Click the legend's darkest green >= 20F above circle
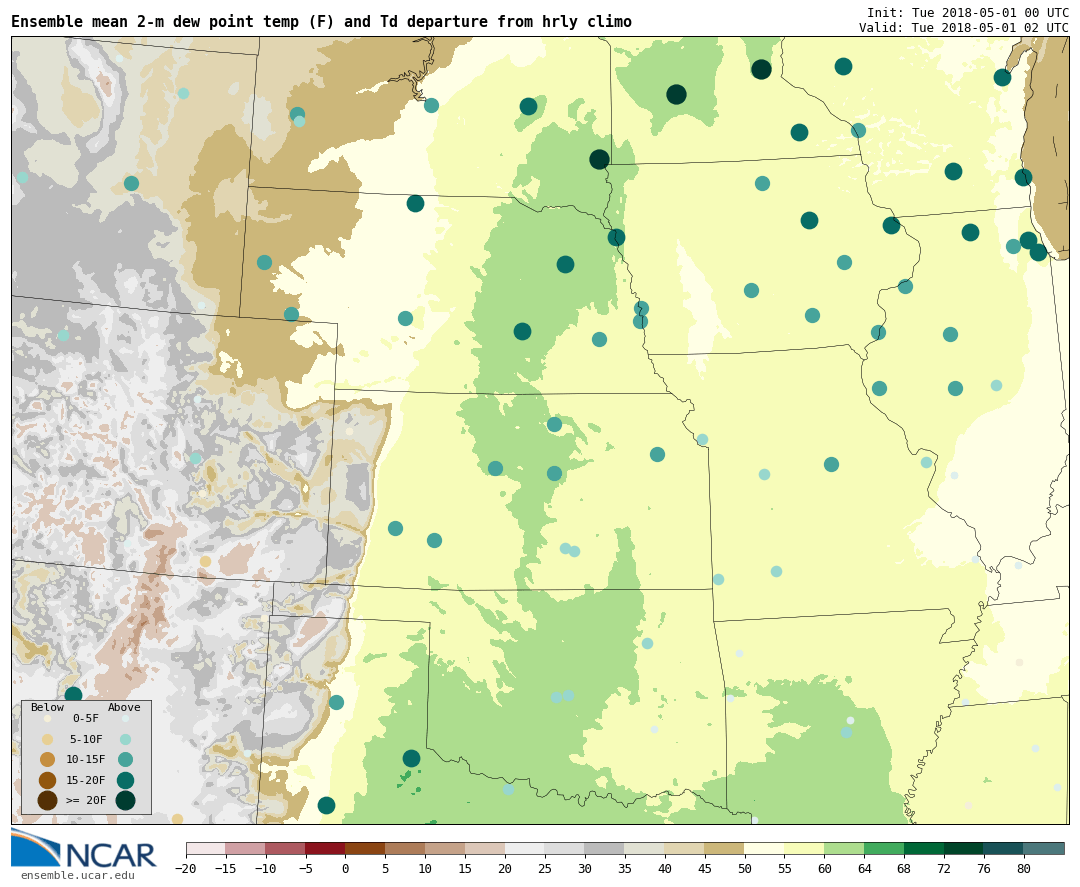1080x887 pixels. [x=125, y=800]
